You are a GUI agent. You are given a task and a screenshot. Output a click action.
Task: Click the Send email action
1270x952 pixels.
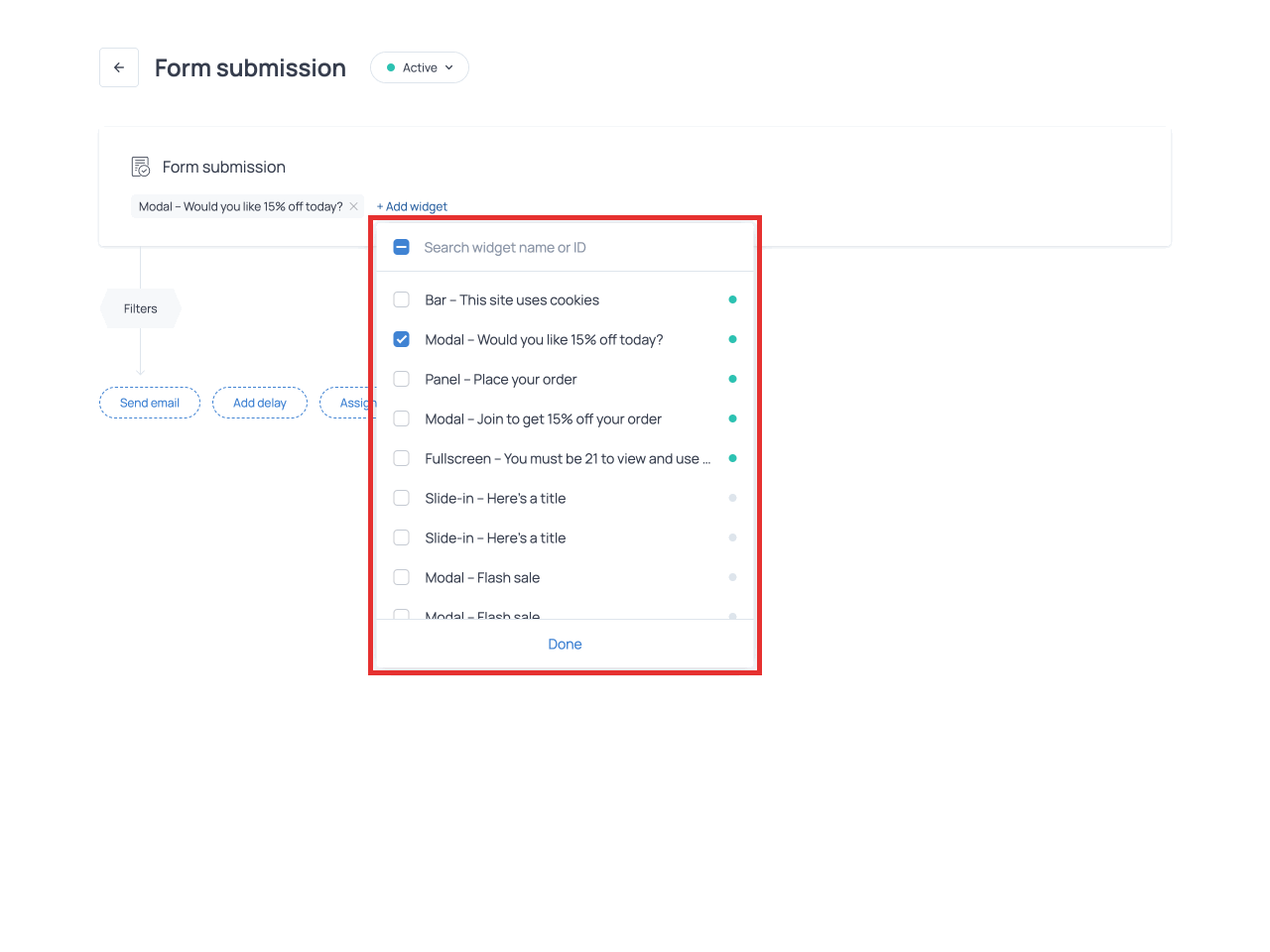tap(149, 403)
